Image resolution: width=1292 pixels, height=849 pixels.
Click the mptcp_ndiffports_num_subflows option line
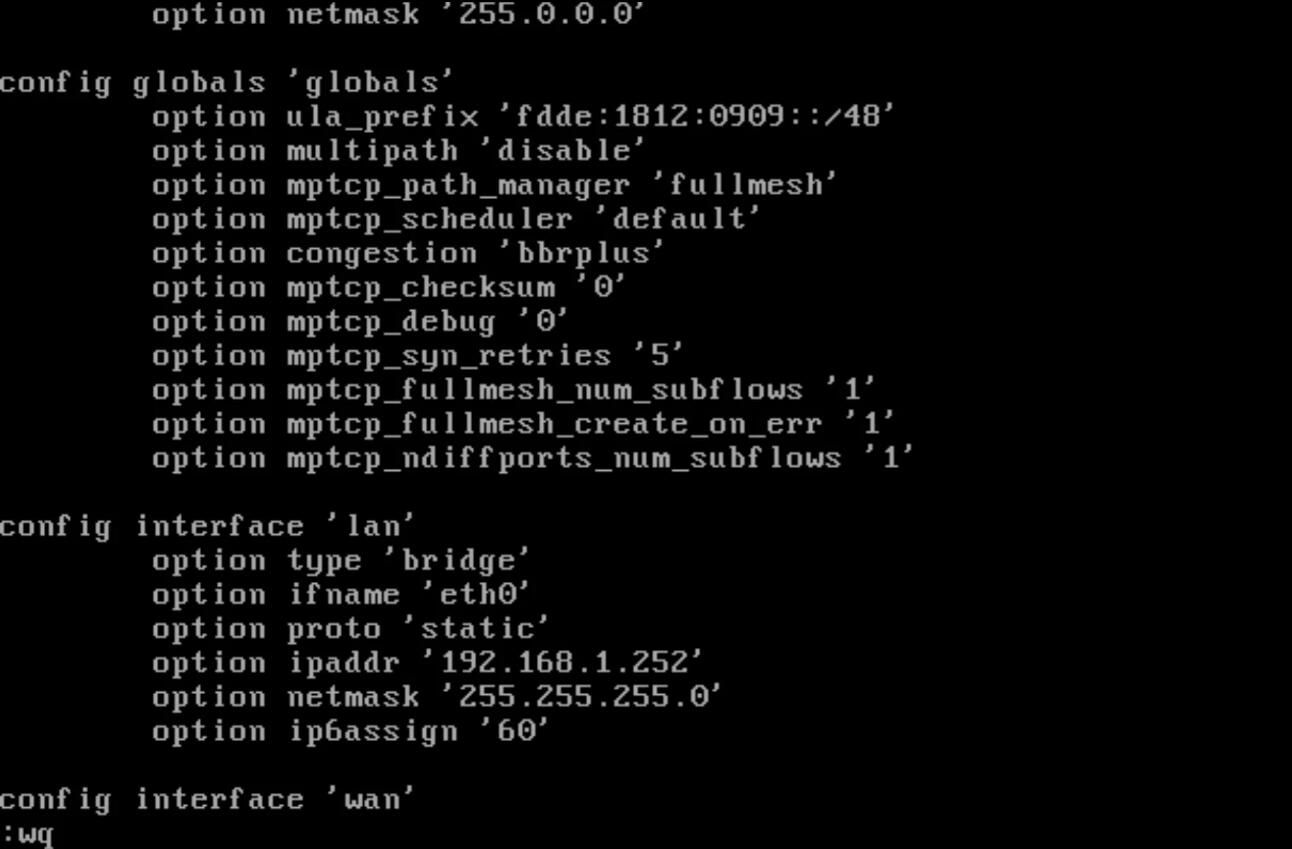point(532,458)
